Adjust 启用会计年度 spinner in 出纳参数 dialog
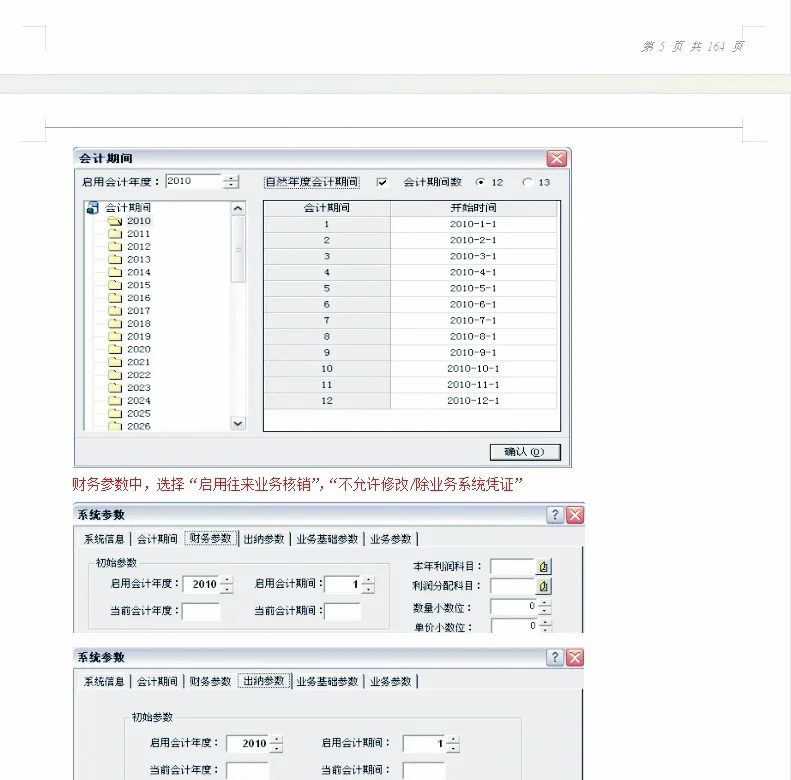The height and width of the screenshot is (780, 791). (276, 744)
